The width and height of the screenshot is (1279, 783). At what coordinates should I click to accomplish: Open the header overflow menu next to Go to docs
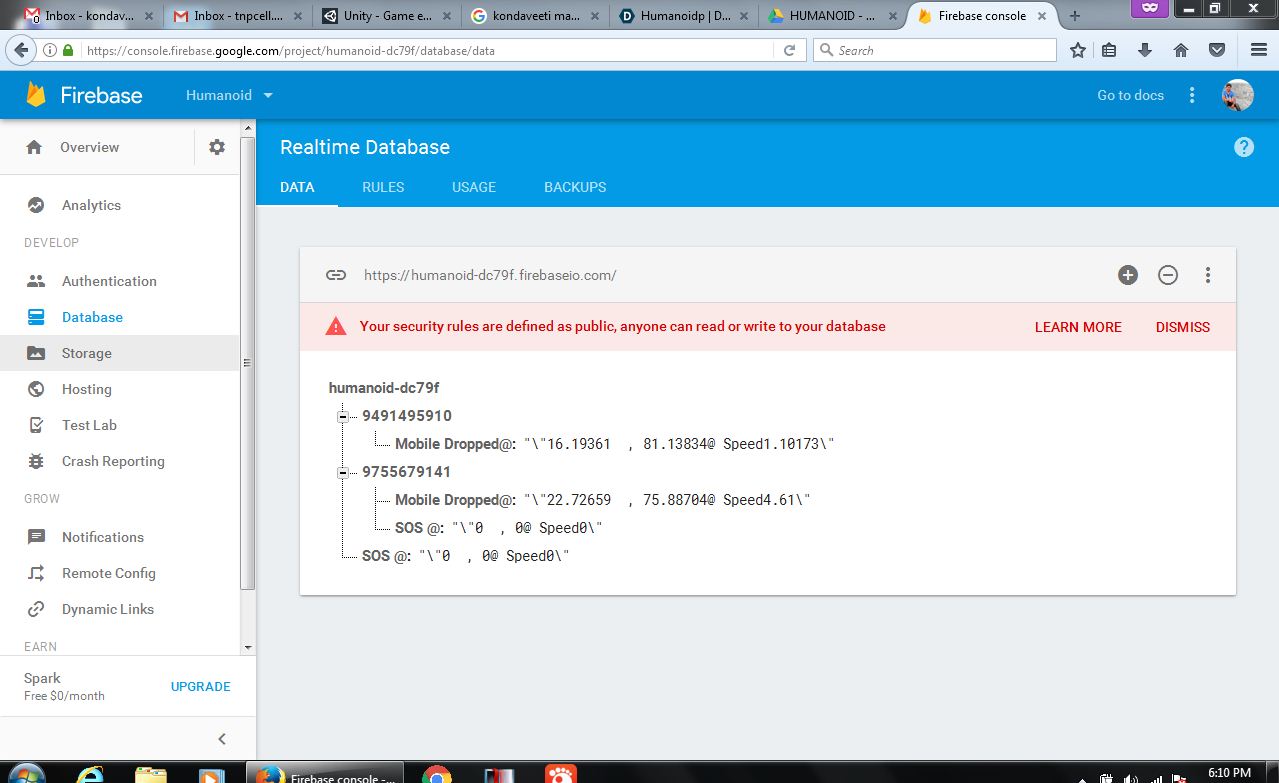click(1191, 95)
